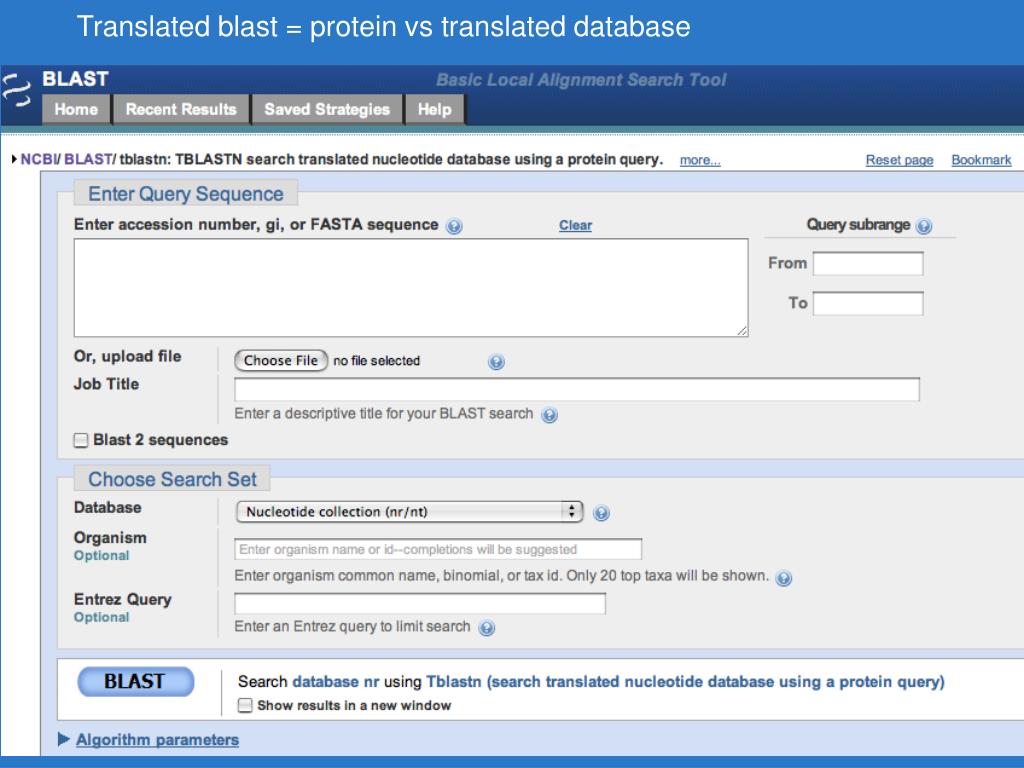
Task: Focus the Job Title input field
Action: point(577,389)
